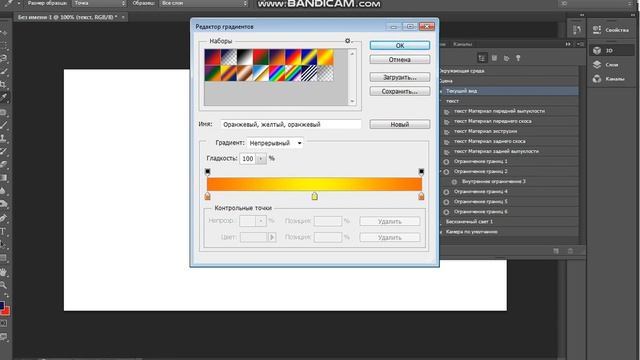This screenshot has width=640, height=360.
Task: Select Окружающая среда row
Action: (x=509, y=71)
